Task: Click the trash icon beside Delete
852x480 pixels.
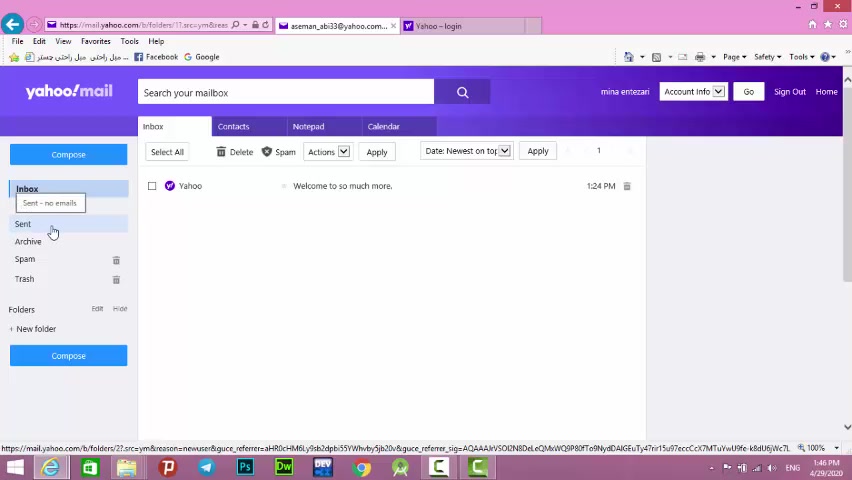Action: point(221,152)
